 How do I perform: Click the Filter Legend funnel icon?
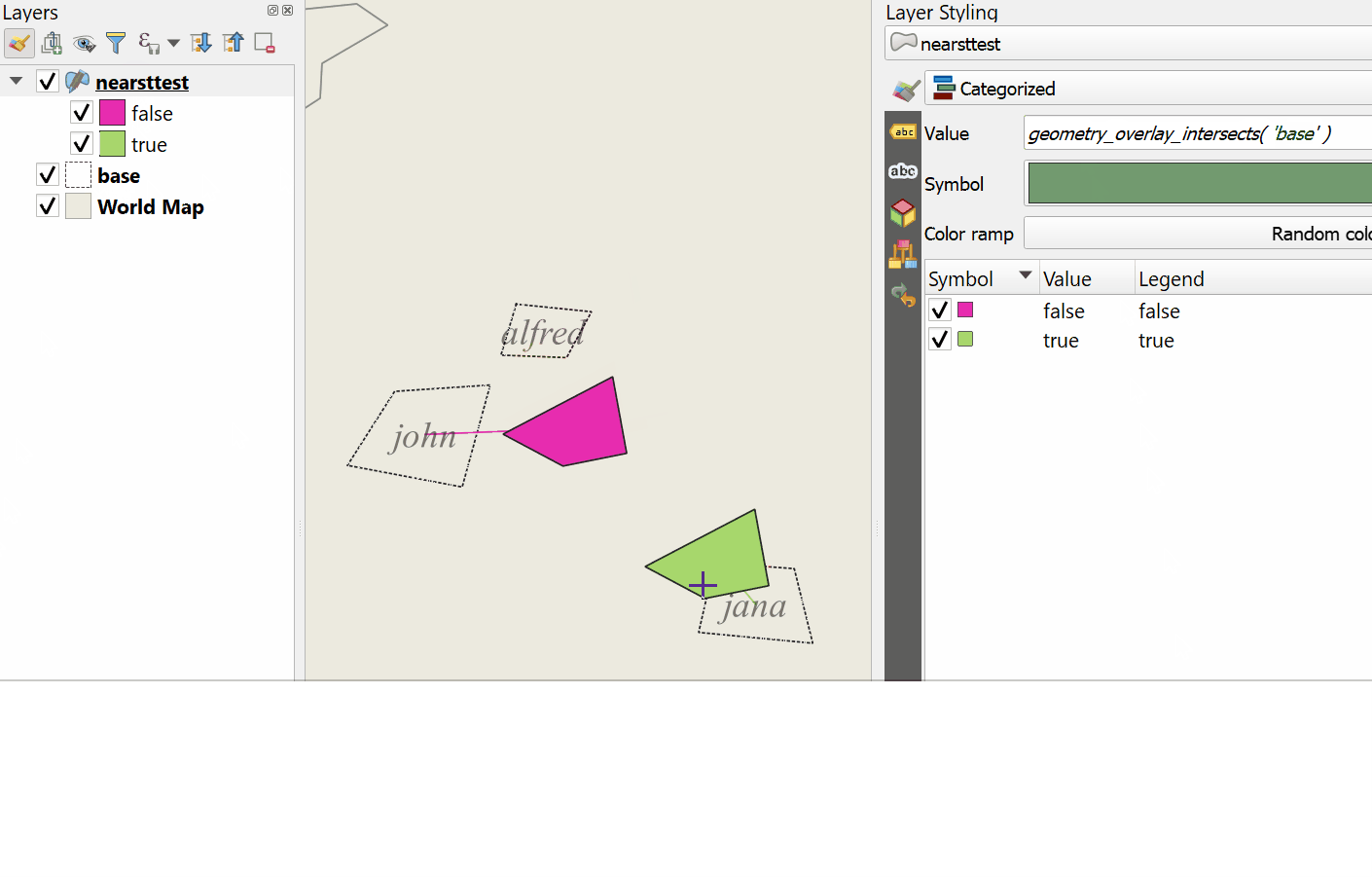point(116,43)
